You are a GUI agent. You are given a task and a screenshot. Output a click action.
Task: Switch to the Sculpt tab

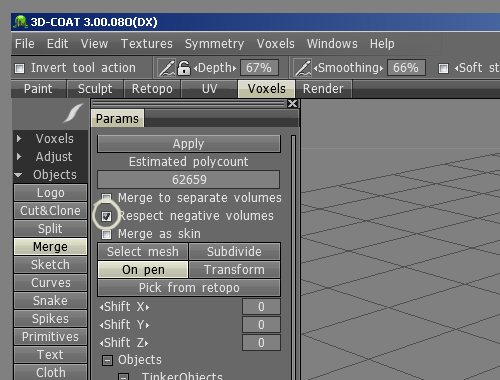[95, 89]
